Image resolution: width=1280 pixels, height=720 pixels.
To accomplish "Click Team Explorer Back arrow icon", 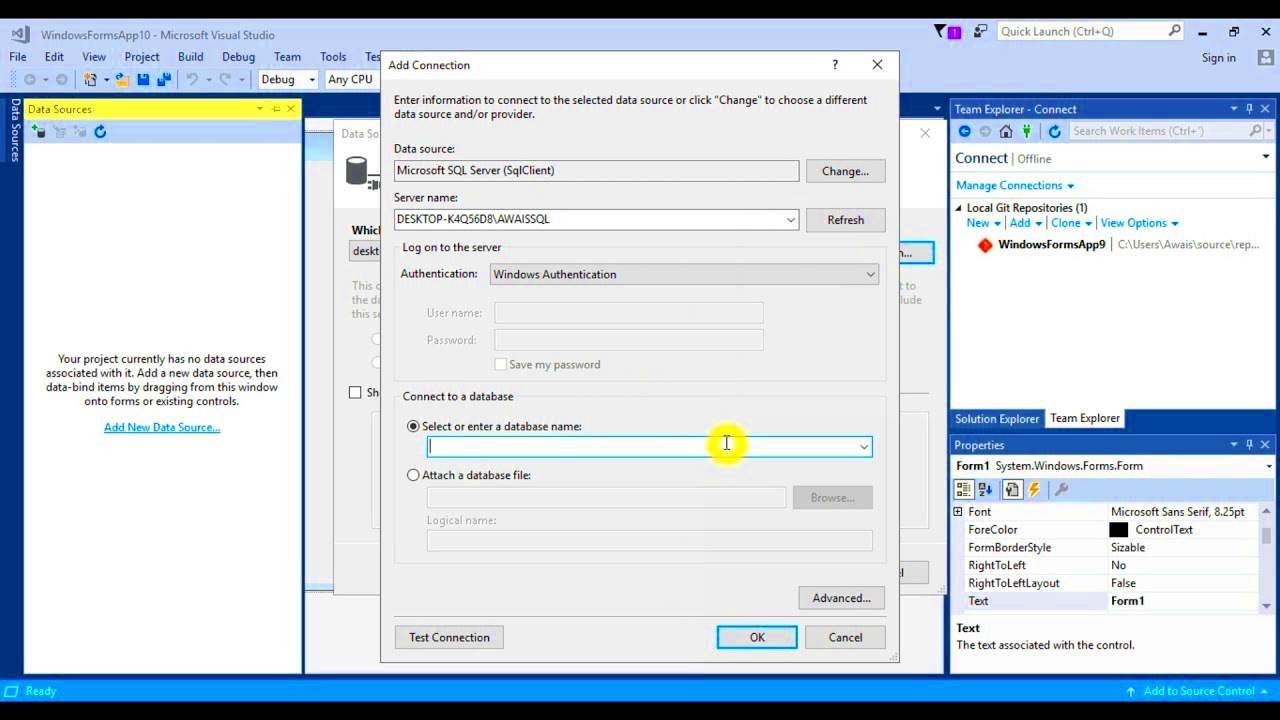I will click(x=964, y=131).
